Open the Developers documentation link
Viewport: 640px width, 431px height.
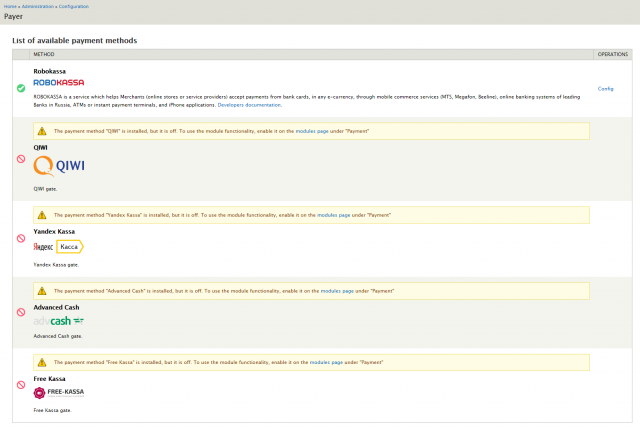(249, 104)
